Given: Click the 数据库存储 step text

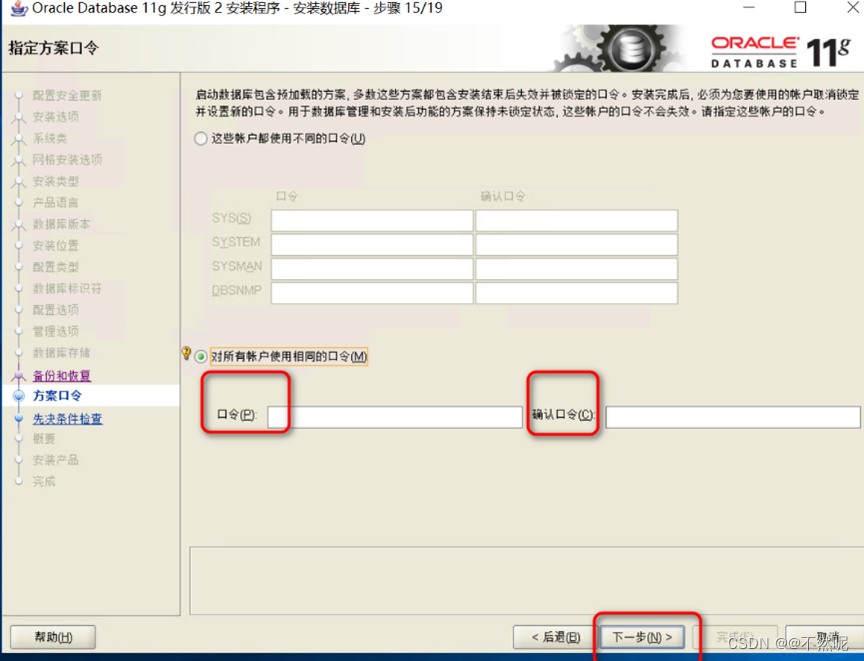Looking at the screenshot, I should tap(61, 353).
